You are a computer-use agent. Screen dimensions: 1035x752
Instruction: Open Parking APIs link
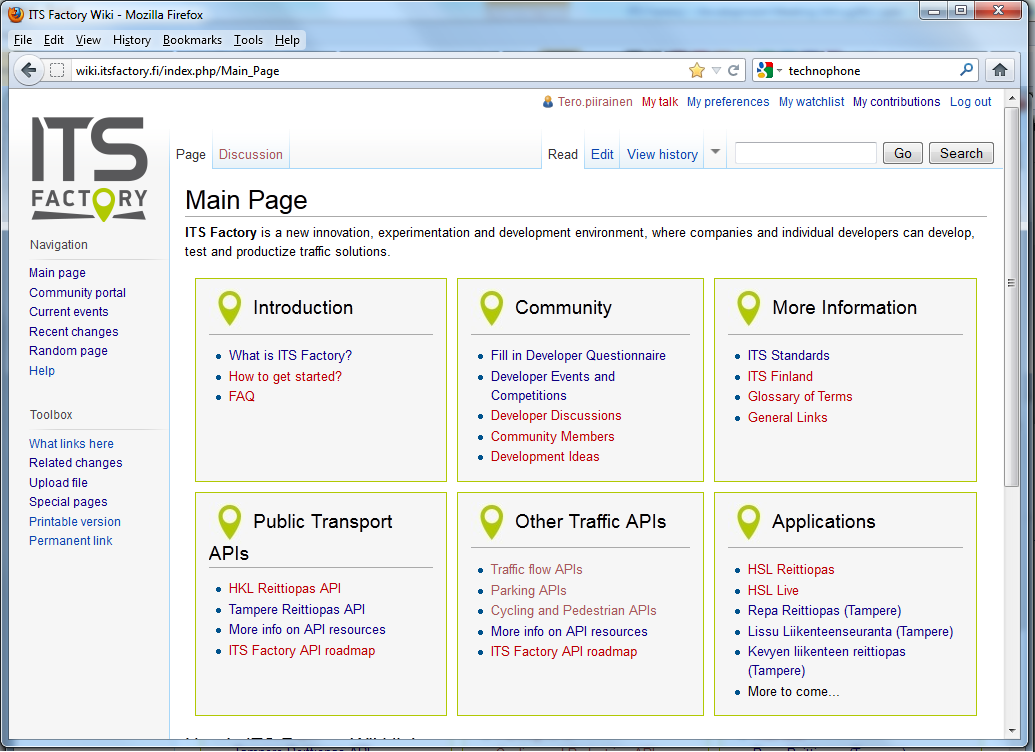(x=529, y=590)
